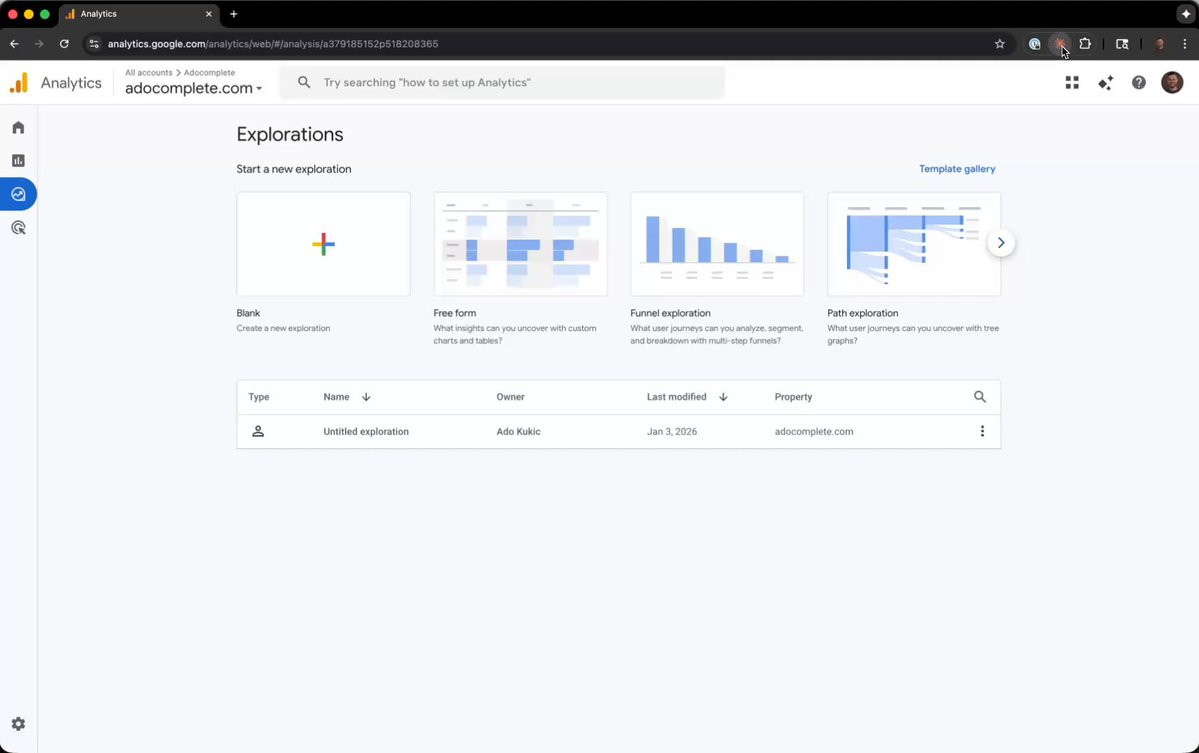
Task: Click the Last modified column header
Action: (676, 397)
